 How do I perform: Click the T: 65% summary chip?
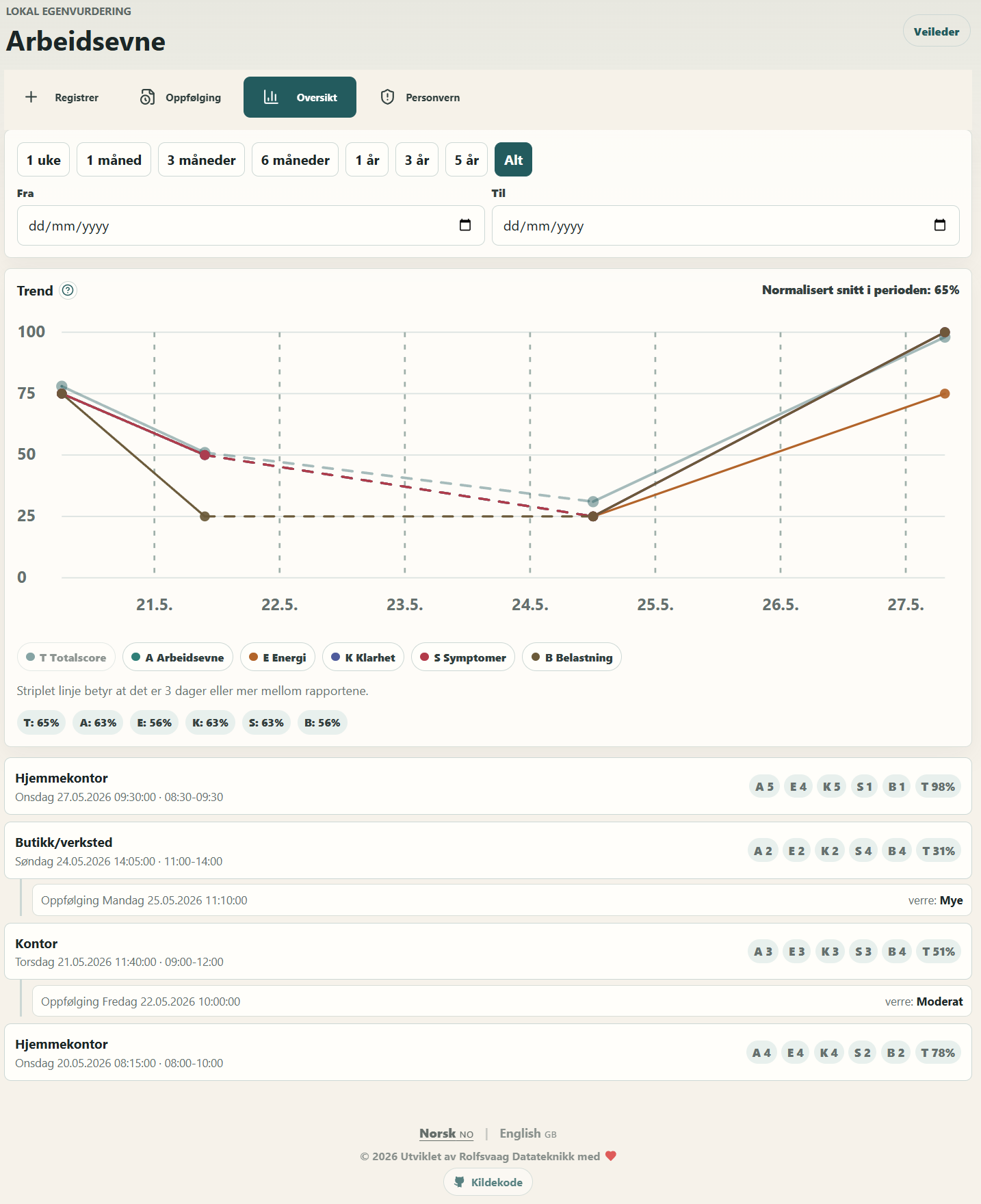(x=41, y=722)
